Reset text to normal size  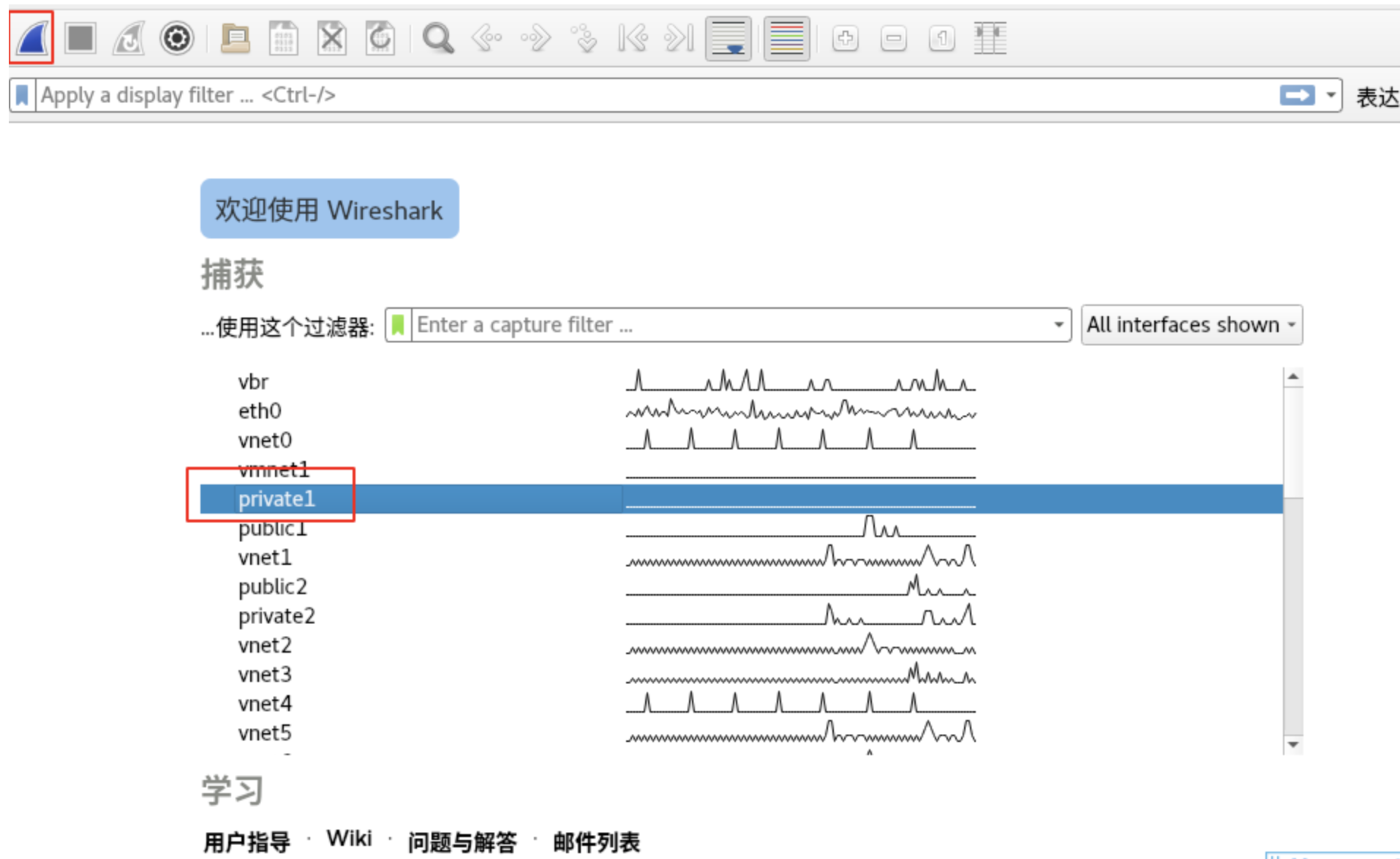coord(941,37)
